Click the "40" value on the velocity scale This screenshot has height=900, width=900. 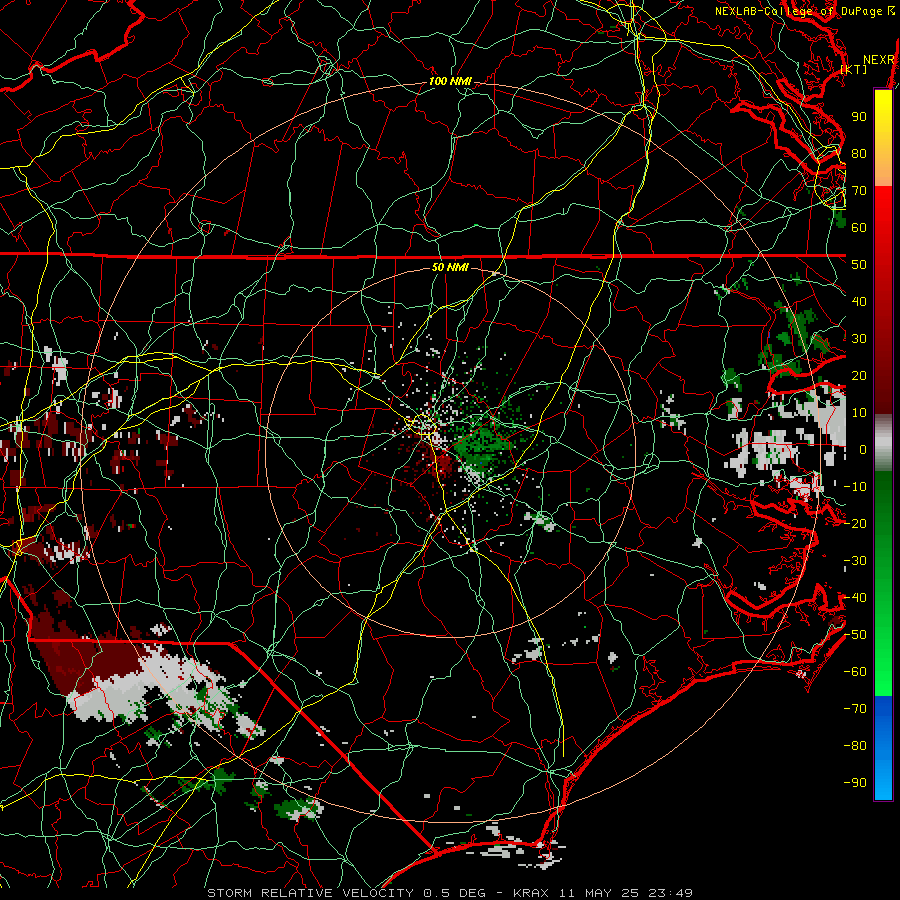pos(859,302)
